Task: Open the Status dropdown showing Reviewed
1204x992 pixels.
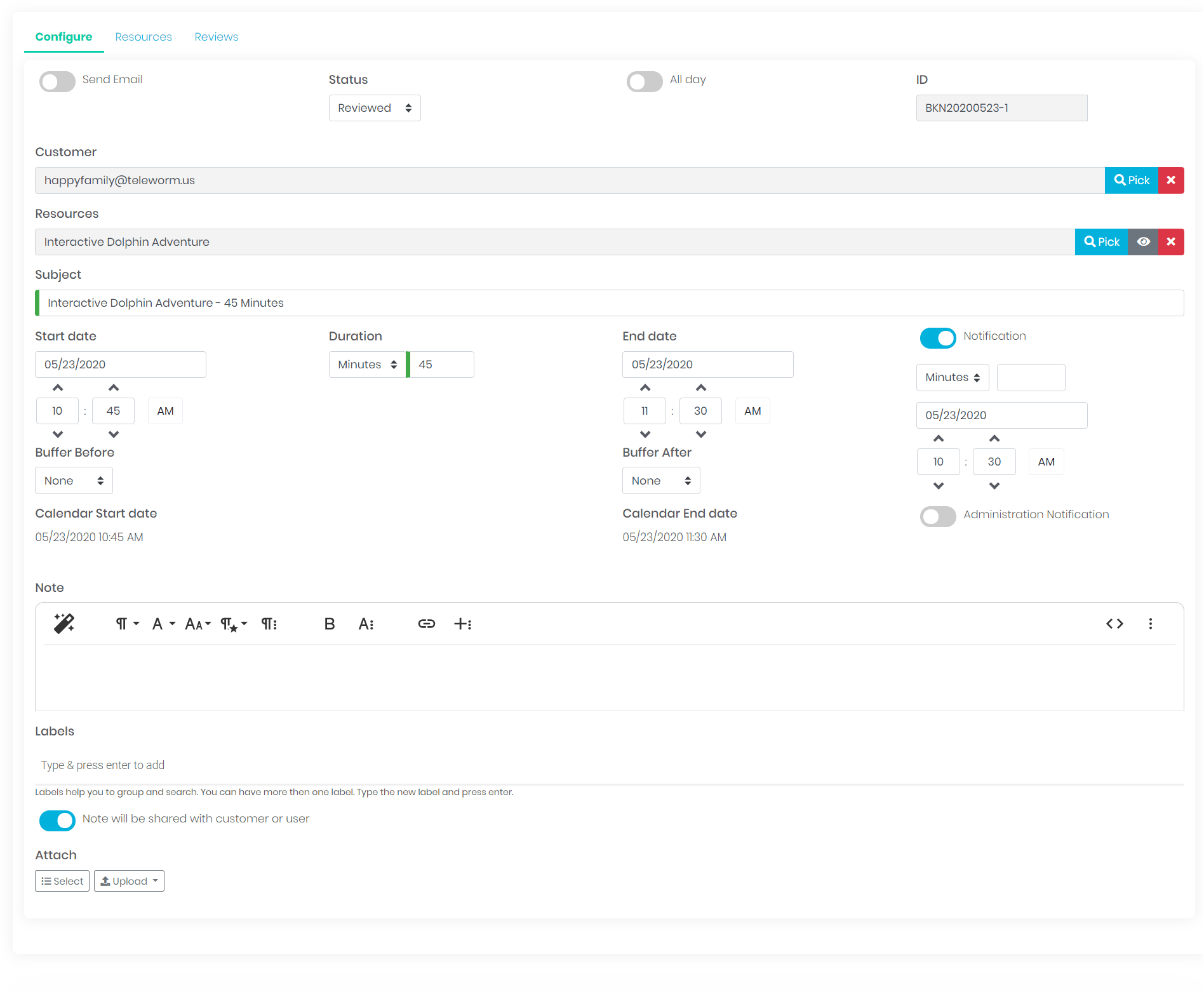Action: (x=374, y=108)
